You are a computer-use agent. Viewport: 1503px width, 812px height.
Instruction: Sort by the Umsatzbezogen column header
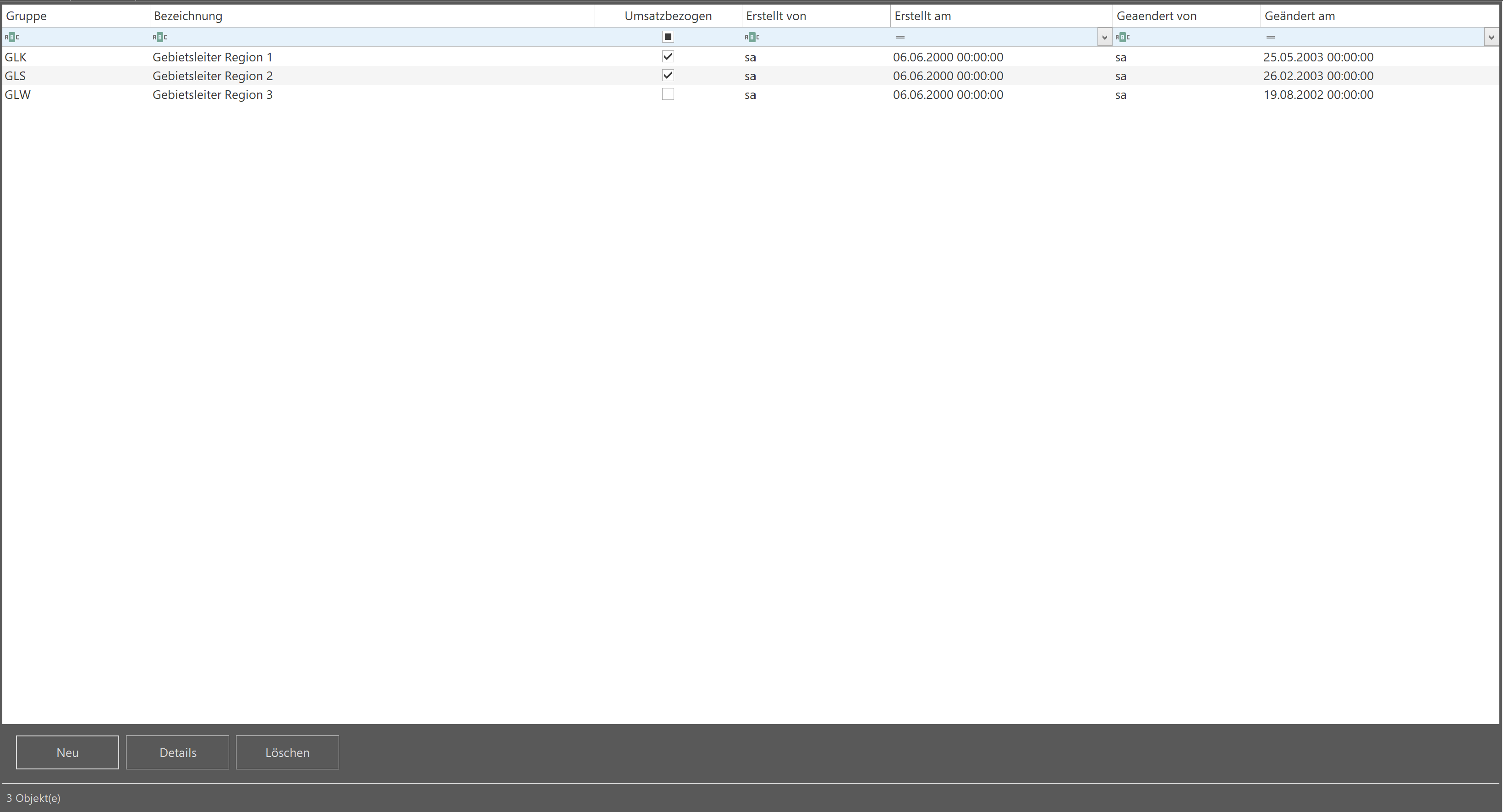[x=668, y=16]
